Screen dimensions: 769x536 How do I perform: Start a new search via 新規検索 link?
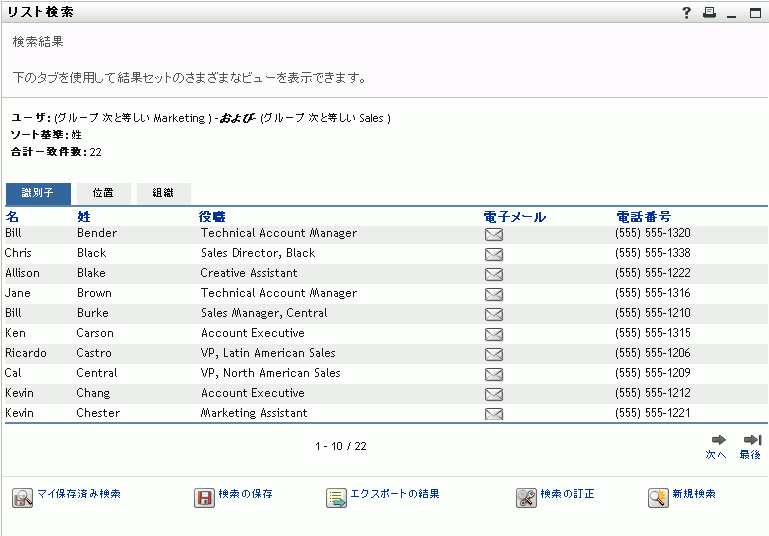[694, 493]
